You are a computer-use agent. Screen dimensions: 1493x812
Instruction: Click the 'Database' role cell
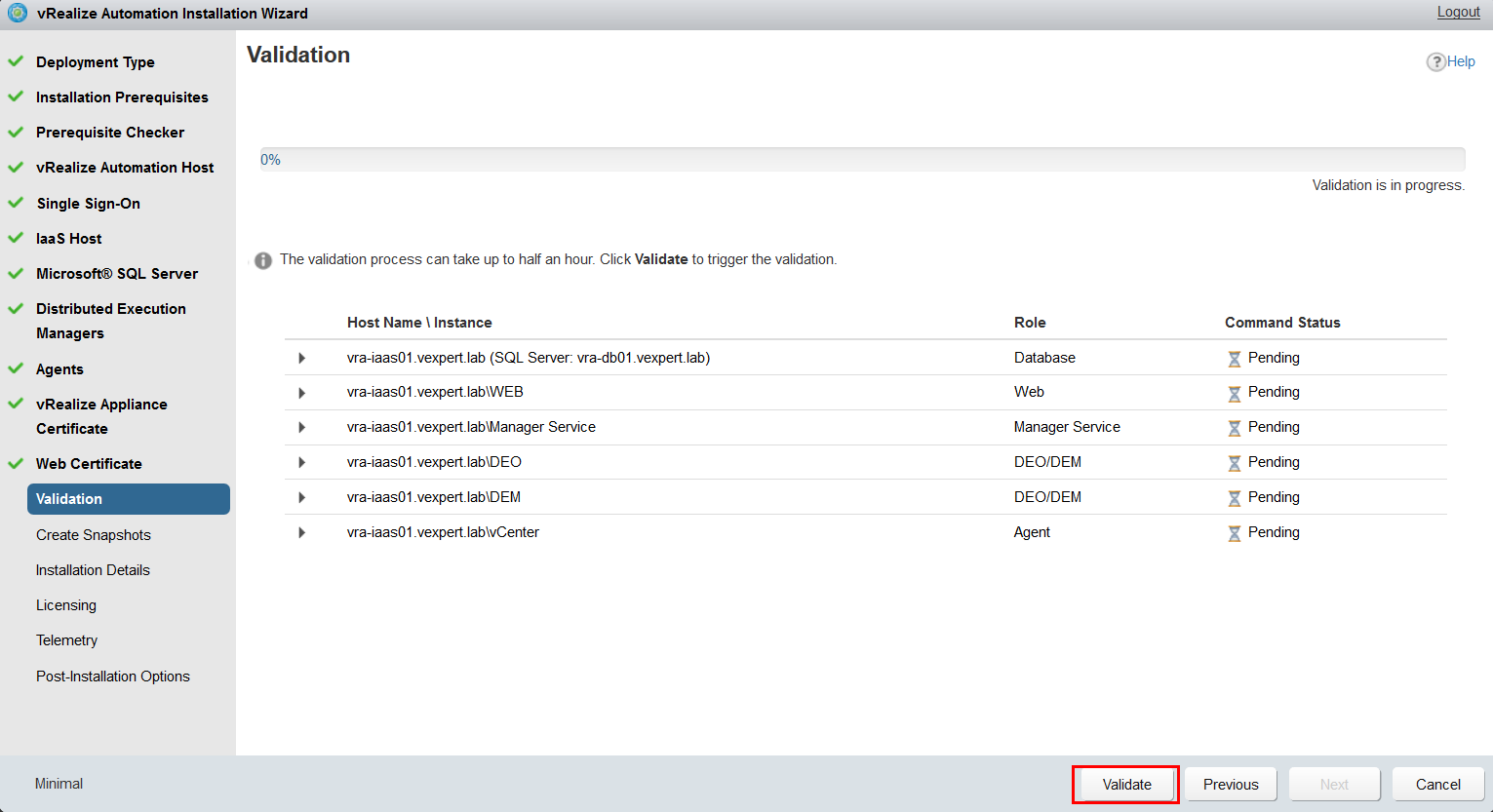pyautogui.click(x=1044, y=358)
